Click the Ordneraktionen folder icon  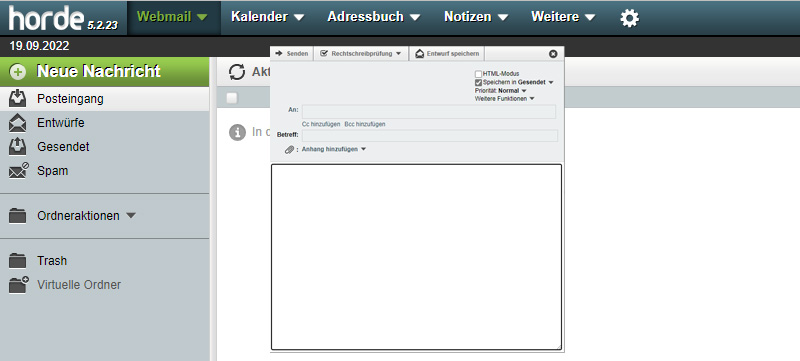18,216
